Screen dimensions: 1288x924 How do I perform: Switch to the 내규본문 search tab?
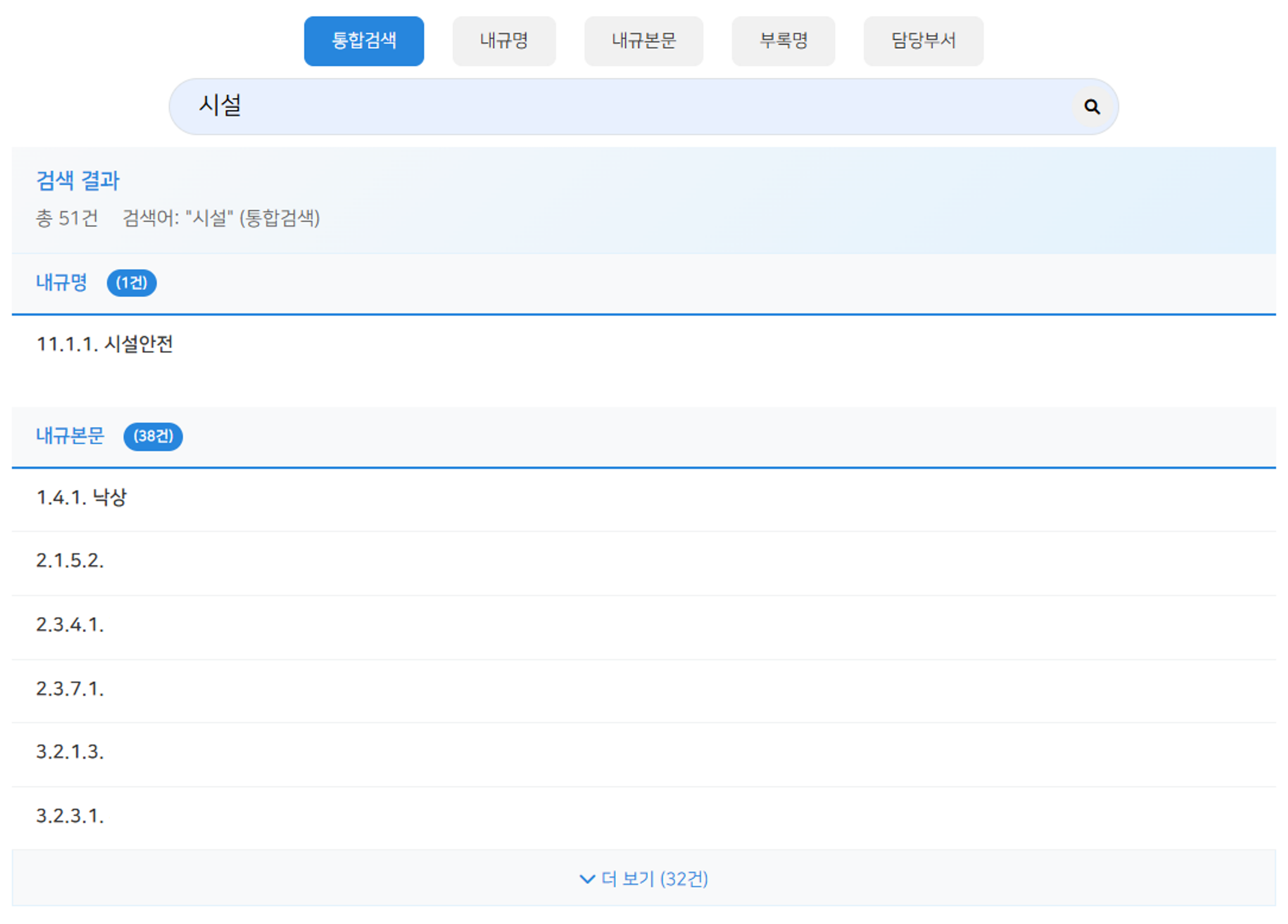644,41
